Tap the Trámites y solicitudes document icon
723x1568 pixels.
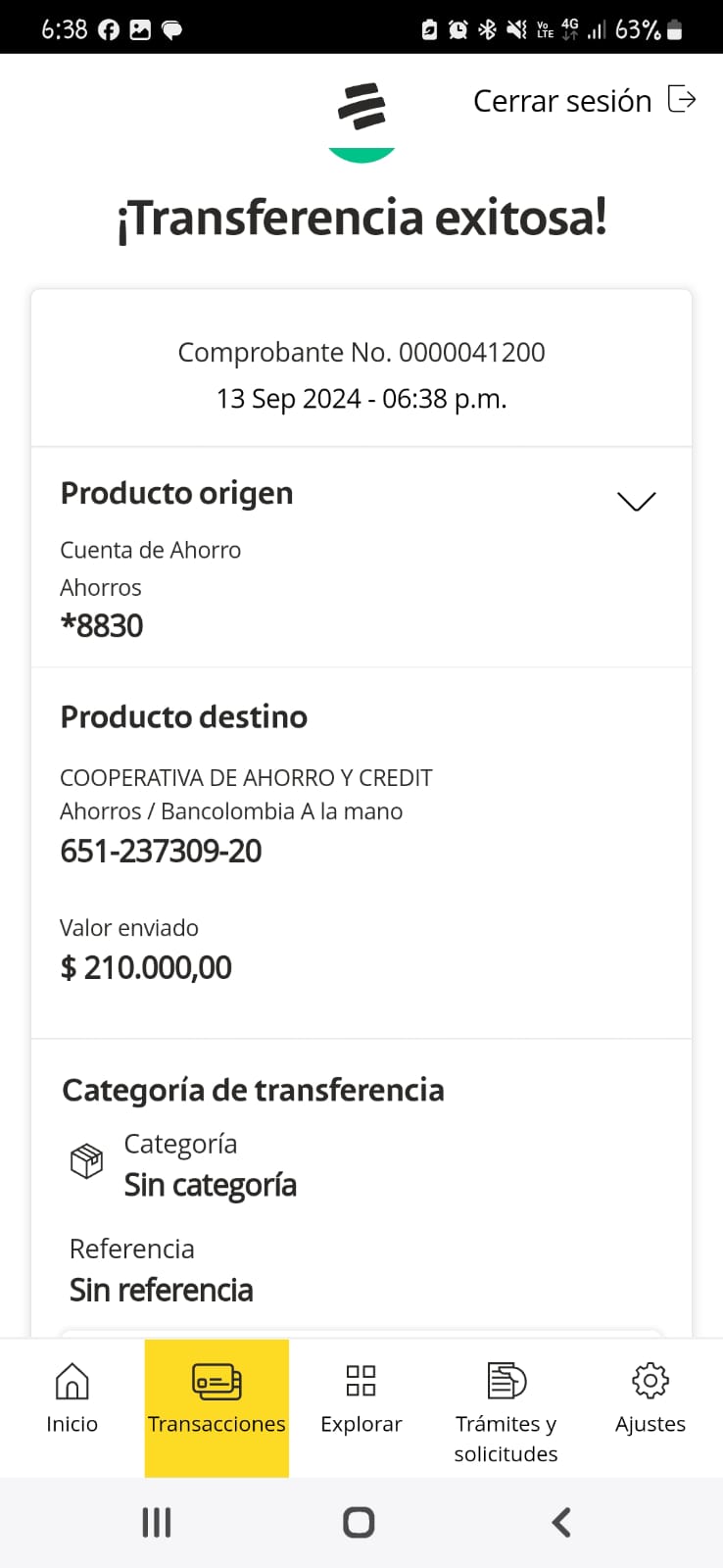(506, 1381)
